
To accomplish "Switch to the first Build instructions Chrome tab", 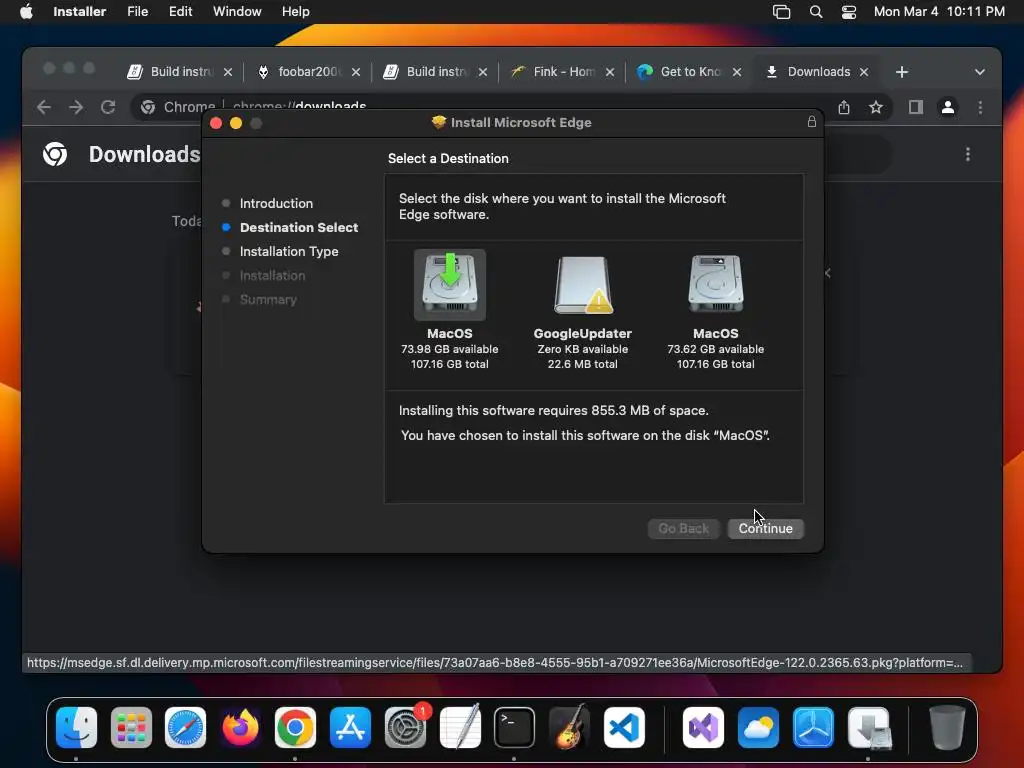I will tap(180, 72).
